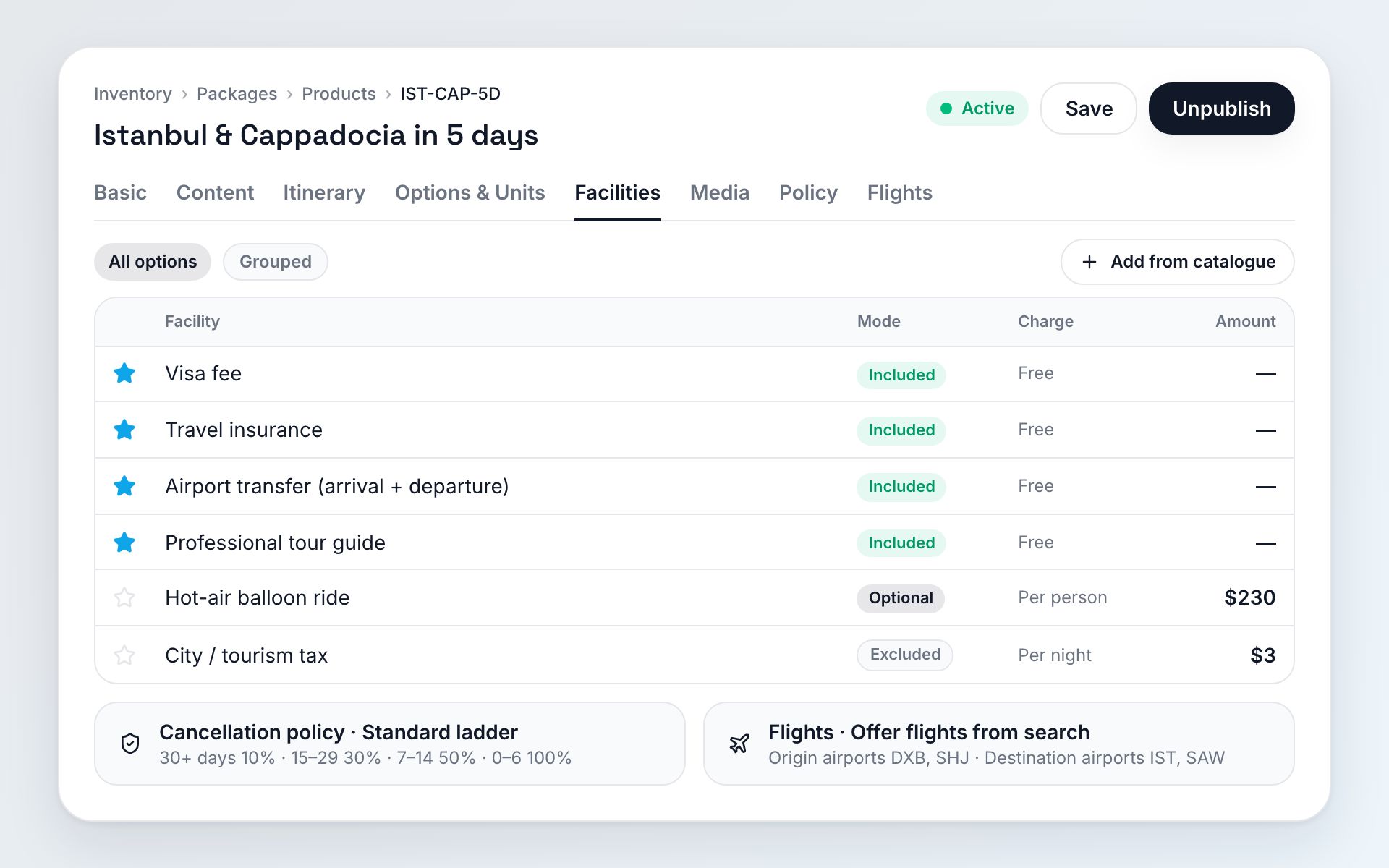The image size is (1389, 868).
Task: Toggle star on Travel insurance row
Action: point(124,430)
